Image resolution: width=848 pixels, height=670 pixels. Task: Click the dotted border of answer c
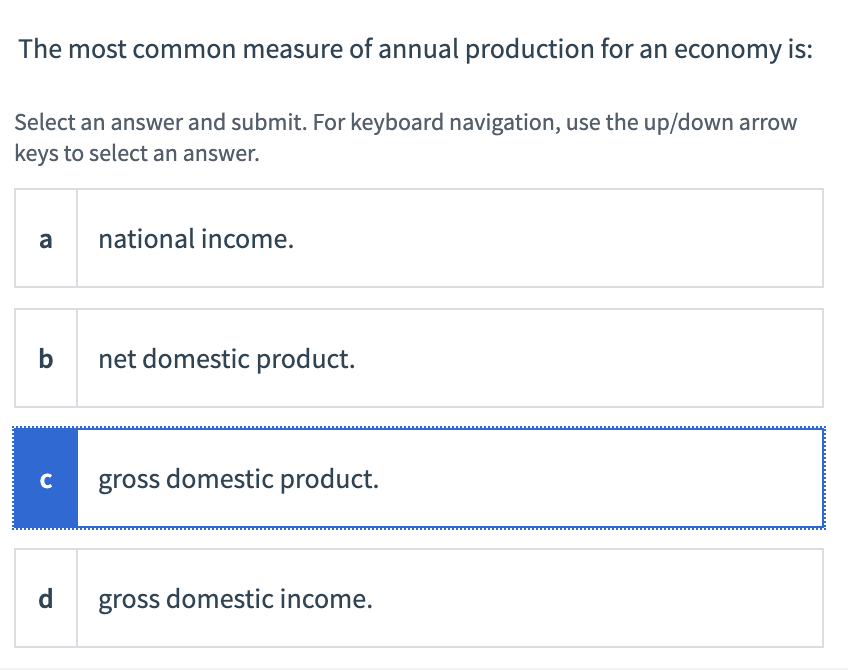coord(420,429)
